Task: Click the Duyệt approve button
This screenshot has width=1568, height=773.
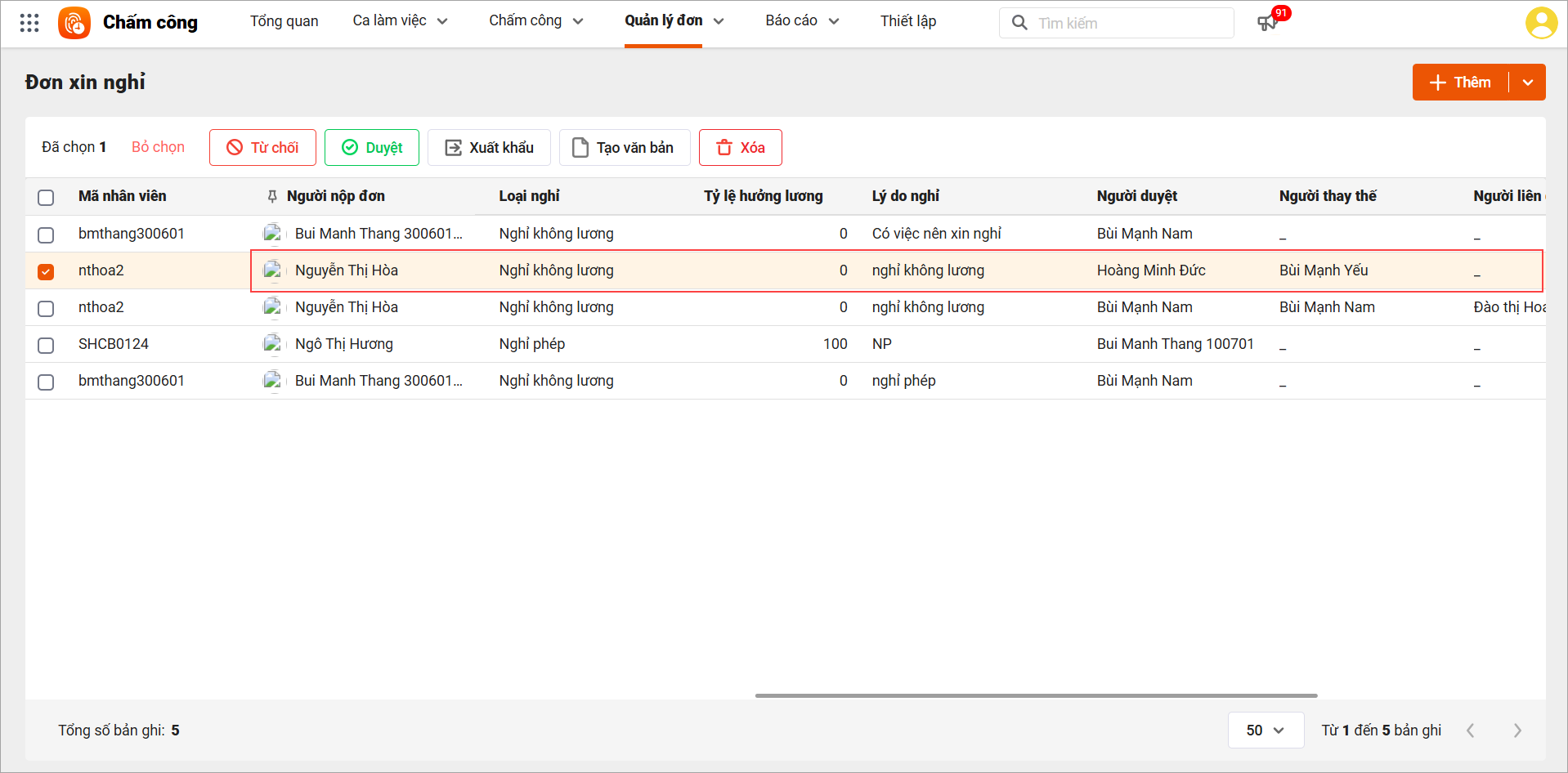Action: [x=372, y=148]
